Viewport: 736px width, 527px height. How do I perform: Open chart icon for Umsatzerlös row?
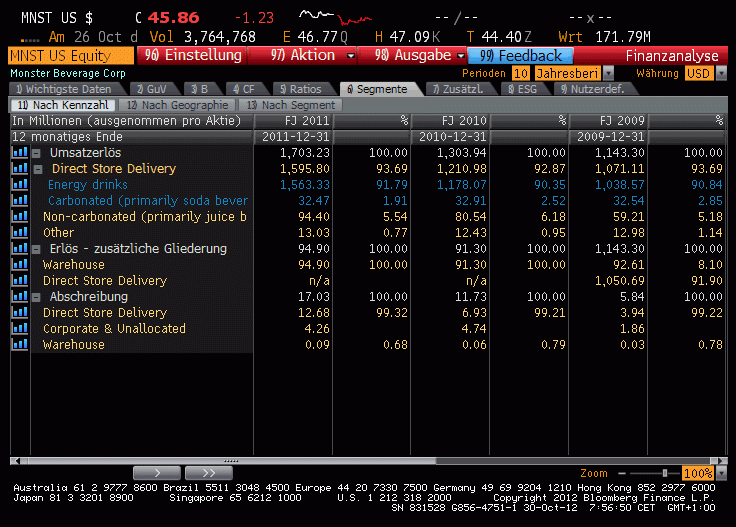tap(20, 153)
